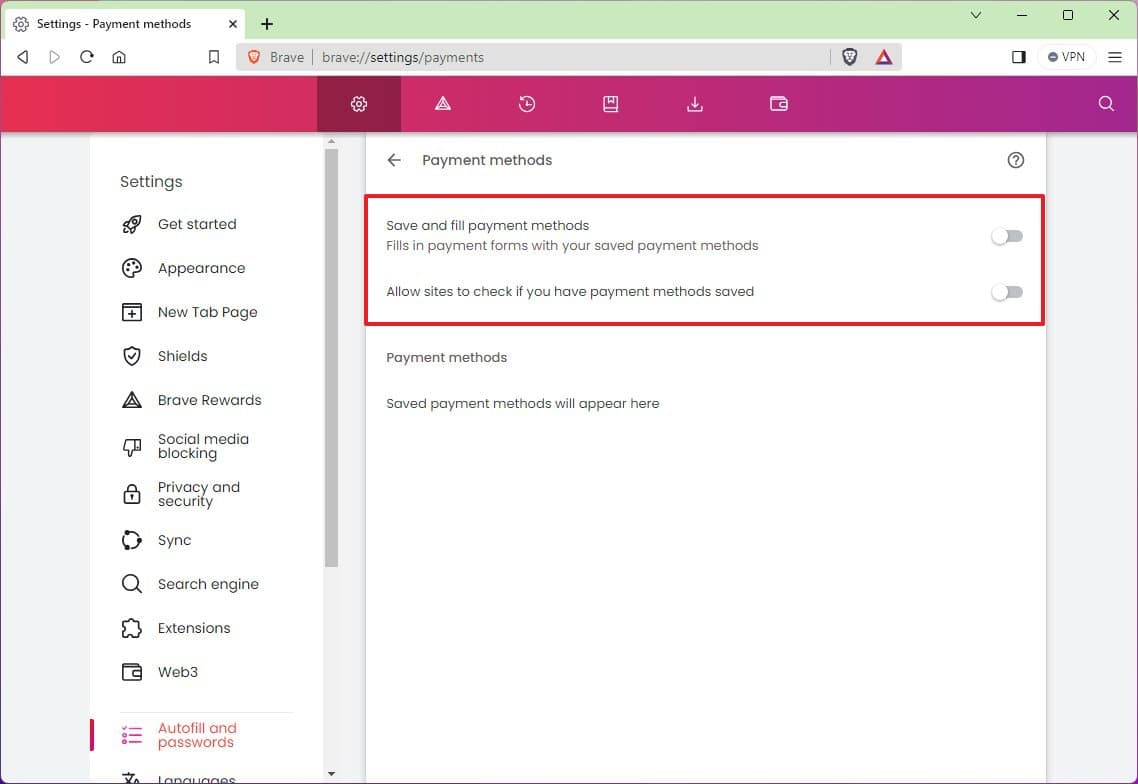Enable Save and fill payment methods
Image resolution: width=1138 pixels, height=784 pixels.
click(1007, 236)
